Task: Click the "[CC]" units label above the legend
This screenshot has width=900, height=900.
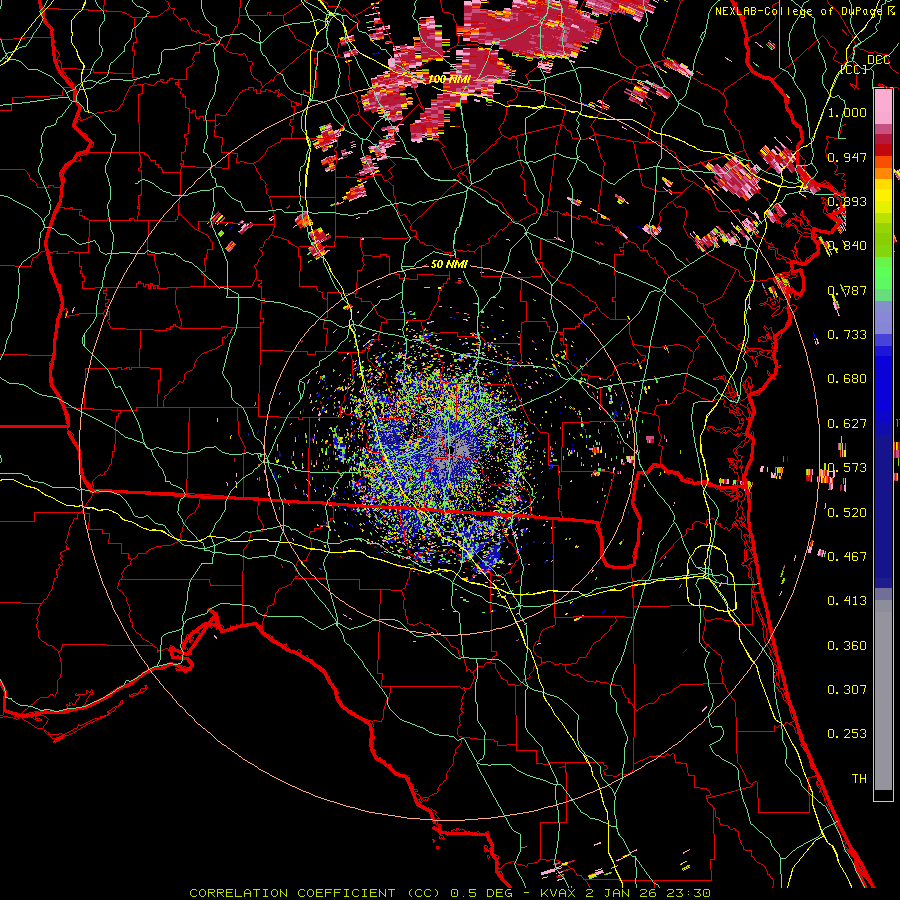Action: coord(854,69)
